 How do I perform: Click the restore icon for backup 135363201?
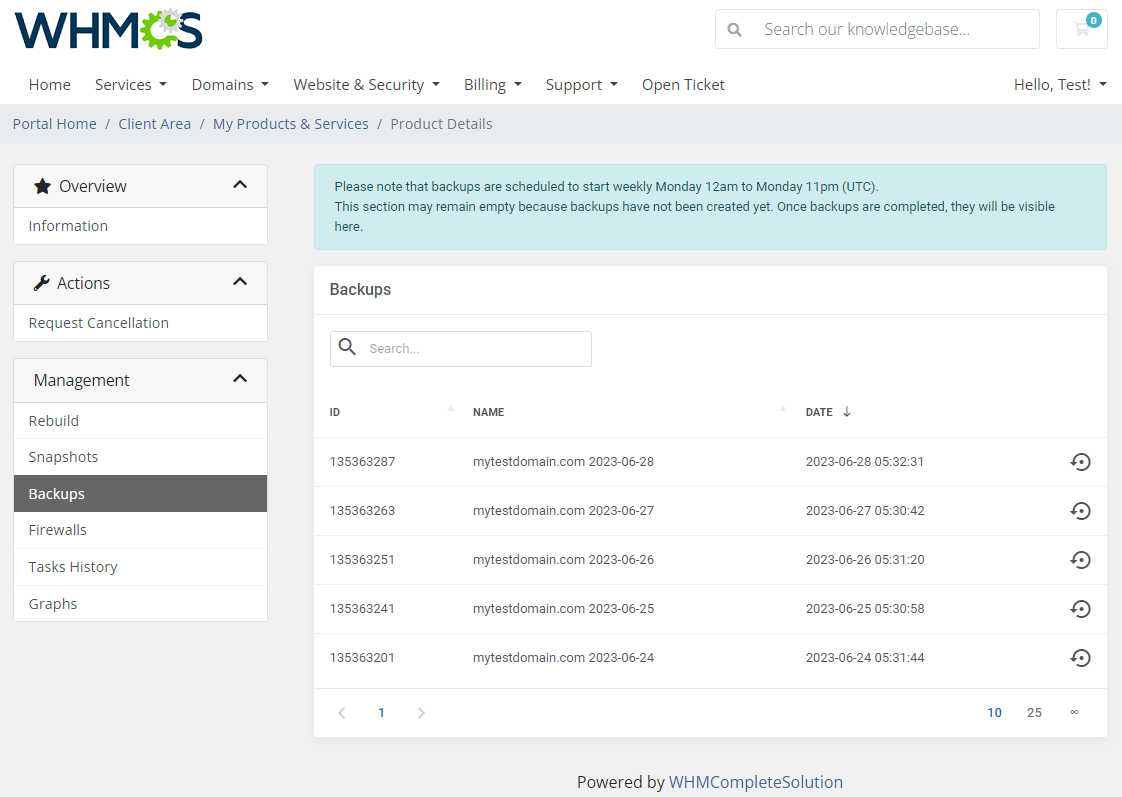tap(1081, 657)
